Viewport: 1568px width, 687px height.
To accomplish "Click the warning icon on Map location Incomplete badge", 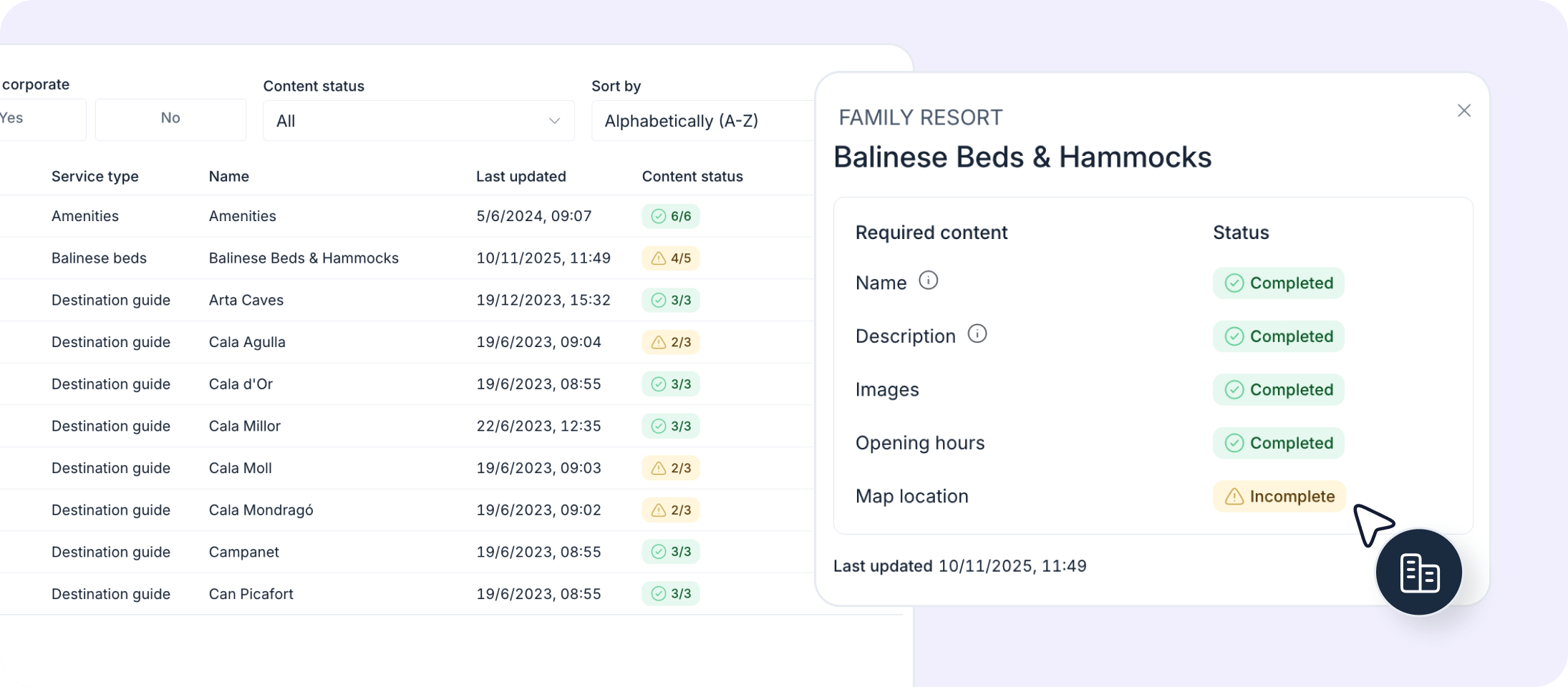I will [1234, 496].
